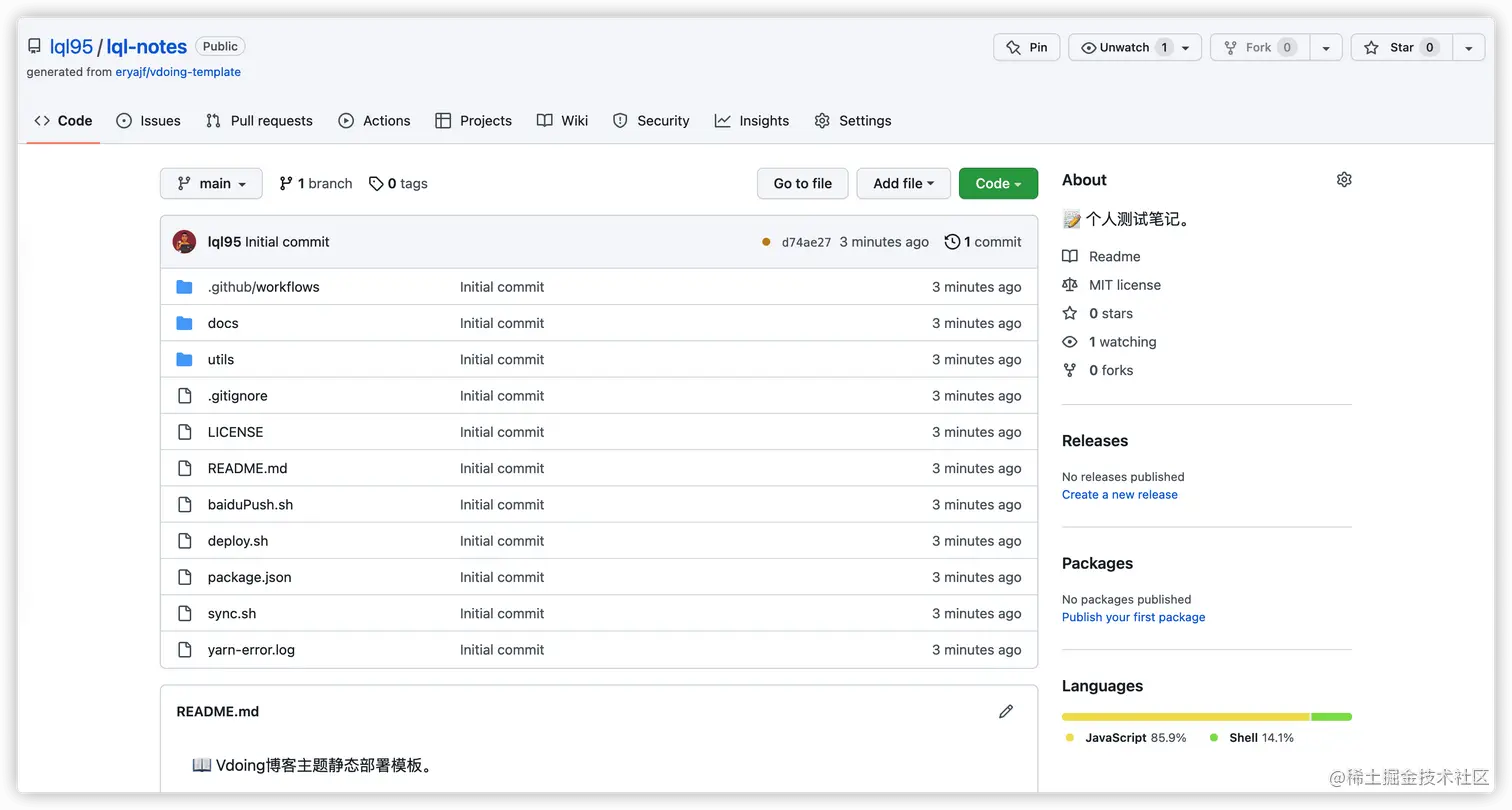Click the file icon beside yarn-error.log

(184, 650)
